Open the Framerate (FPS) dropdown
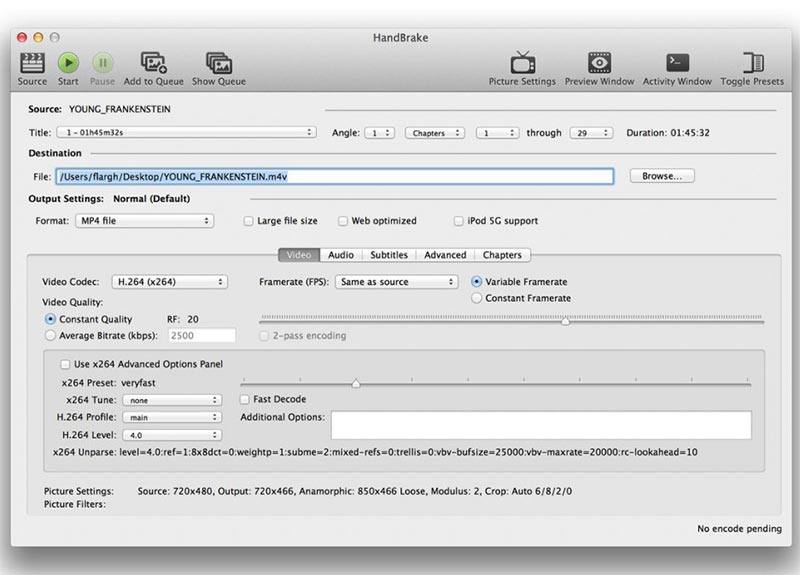800x575 pixels. 396,282
